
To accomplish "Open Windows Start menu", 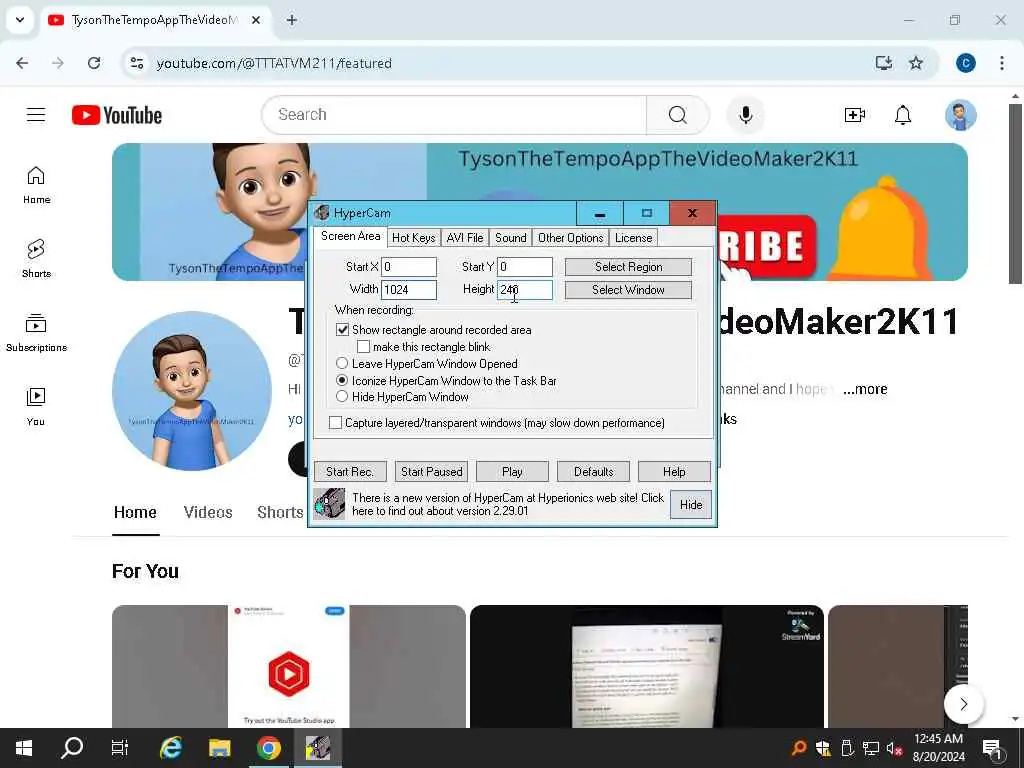I will click(x=24, y=748).
